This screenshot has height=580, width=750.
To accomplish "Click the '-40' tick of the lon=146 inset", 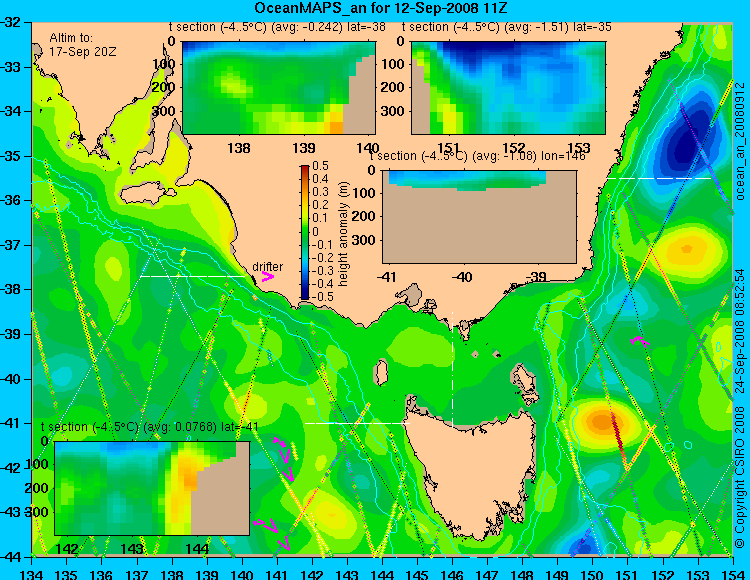I will [x=462, y=277].
